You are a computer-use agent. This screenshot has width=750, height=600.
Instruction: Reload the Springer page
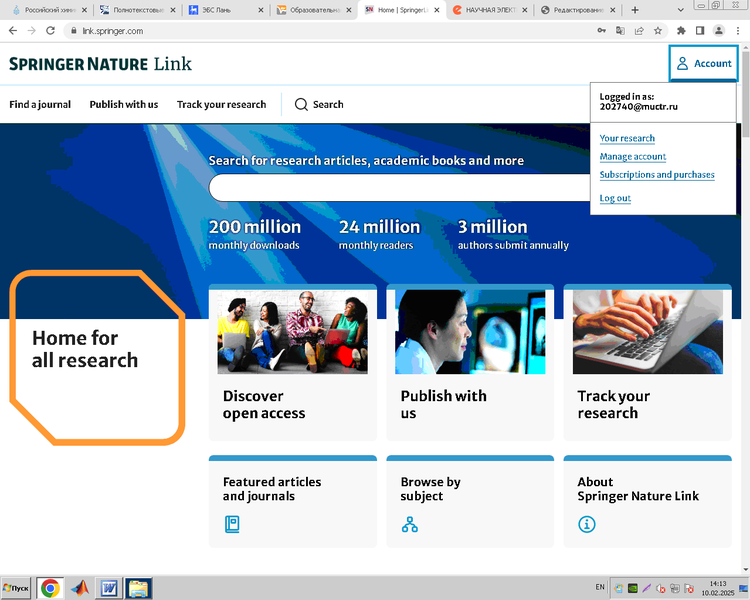pos(50,31)
